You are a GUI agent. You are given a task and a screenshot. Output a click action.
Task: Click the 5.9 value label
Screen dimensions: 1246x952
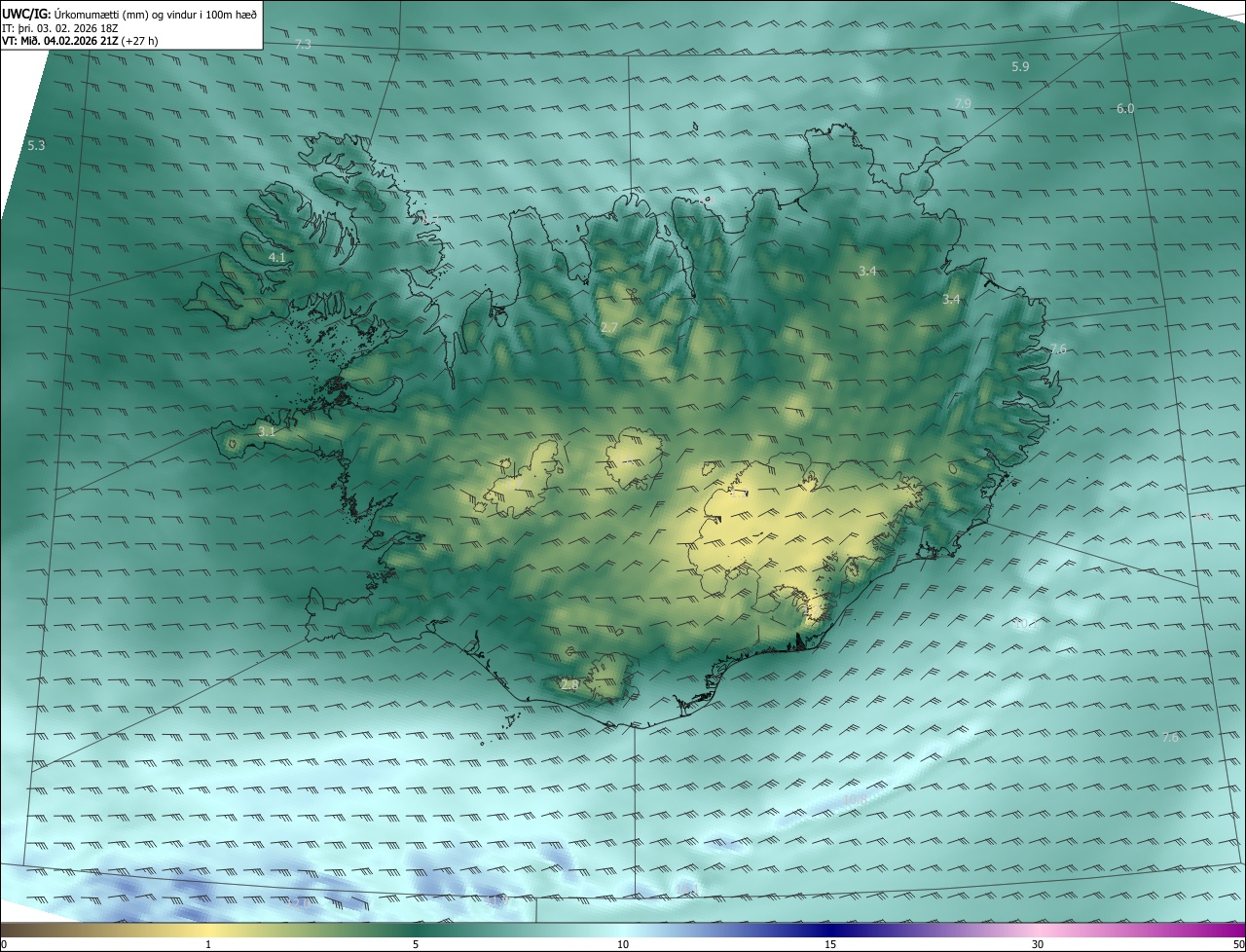tap(1020, 67)
